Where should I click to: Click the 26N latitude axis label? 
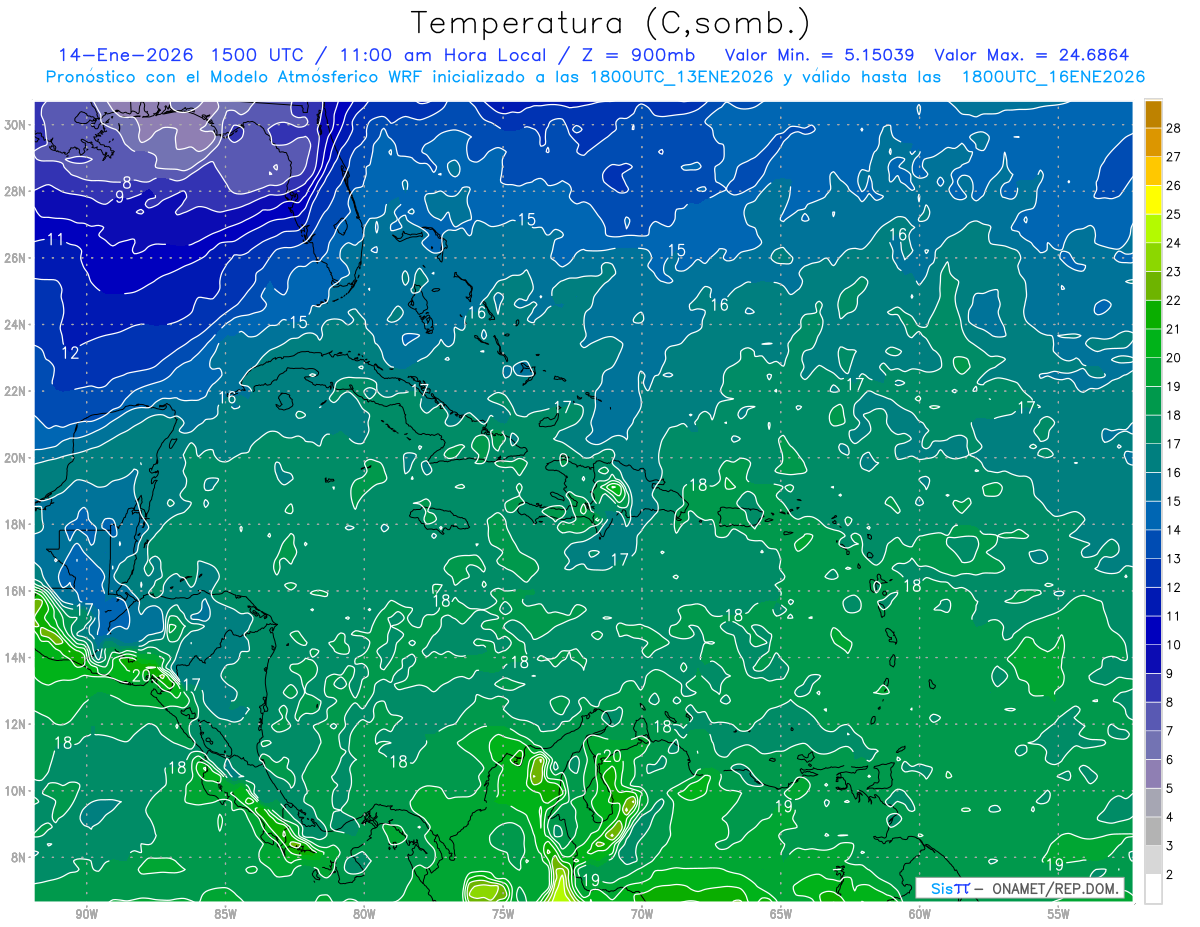[x=15, y=258]
